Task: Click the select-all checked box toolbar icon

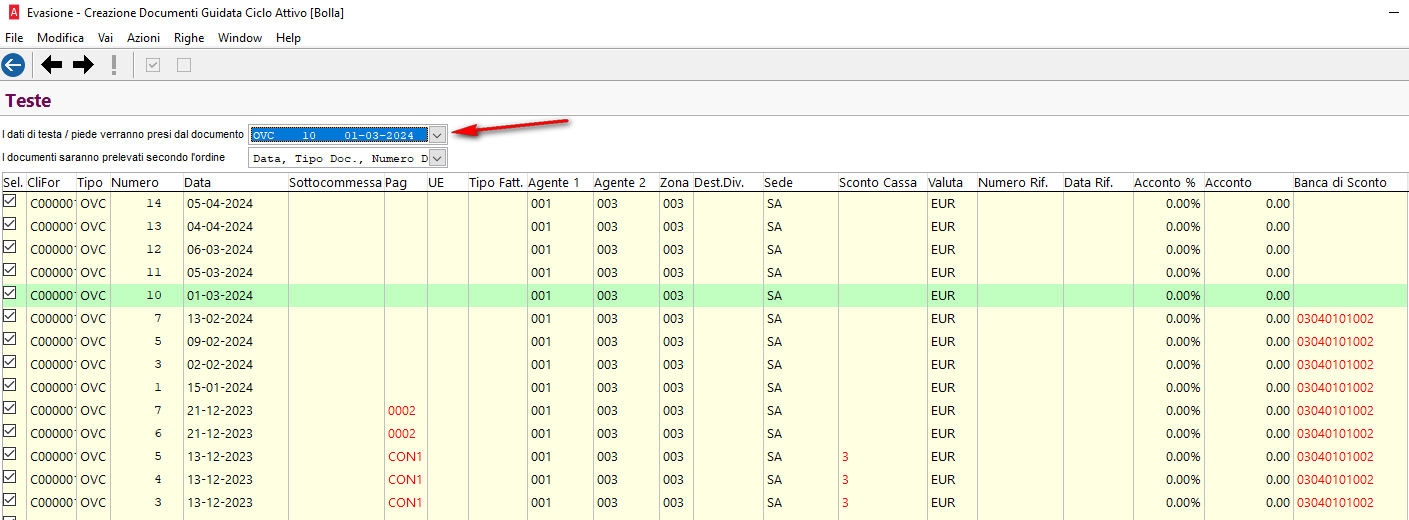Action: pos(153,65)
